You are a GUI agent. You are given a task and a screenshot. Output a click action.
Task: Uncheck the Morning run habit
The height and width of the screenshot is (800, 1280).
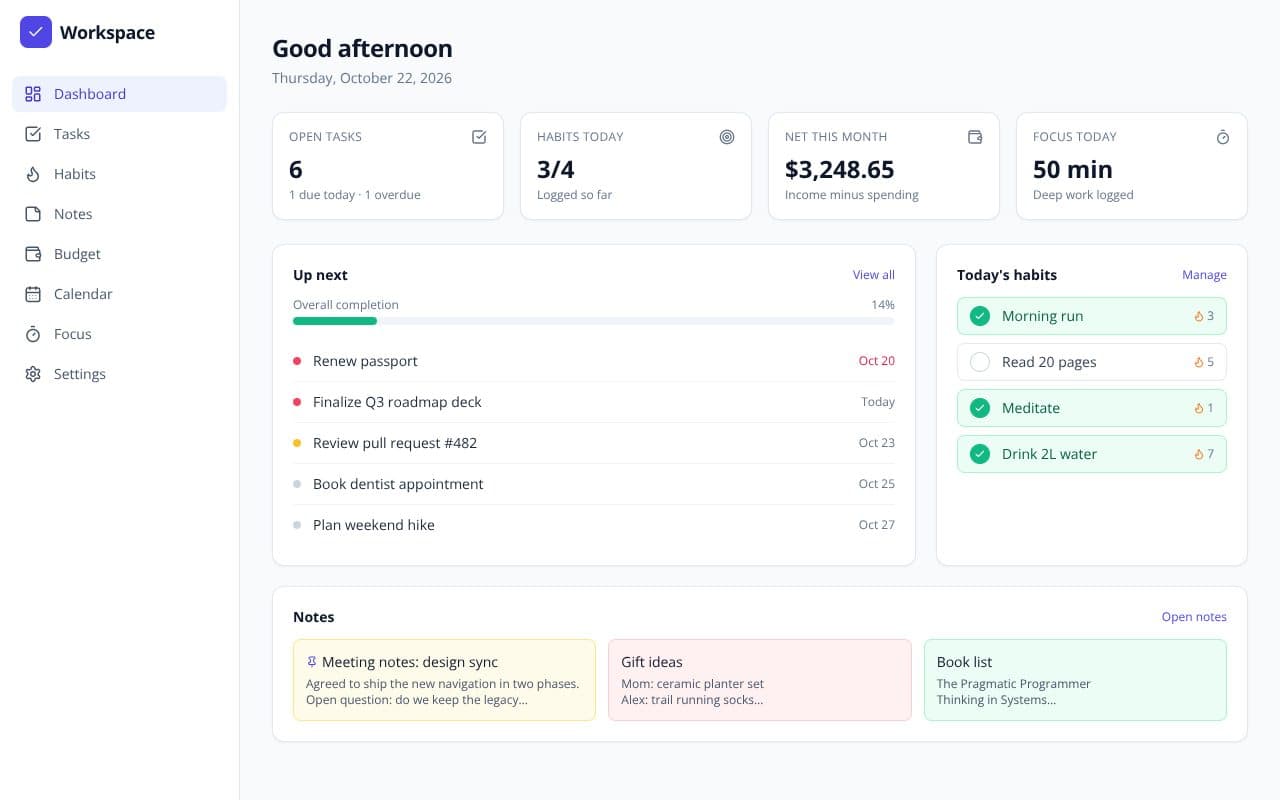[x=981, y=316]
